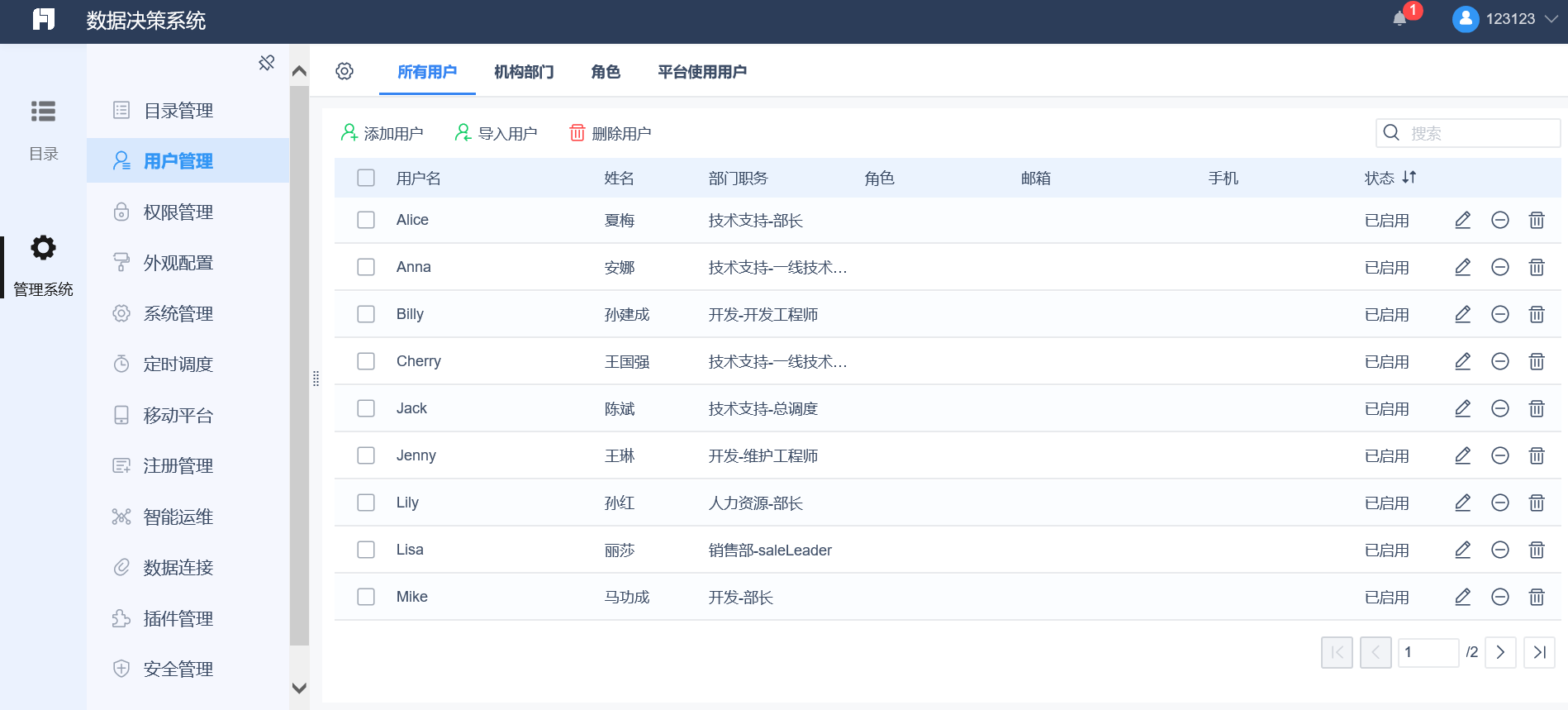The image size is (1568, 710).
Task: Open 安全管理 in sidebar menu
Action: point(188,669)
